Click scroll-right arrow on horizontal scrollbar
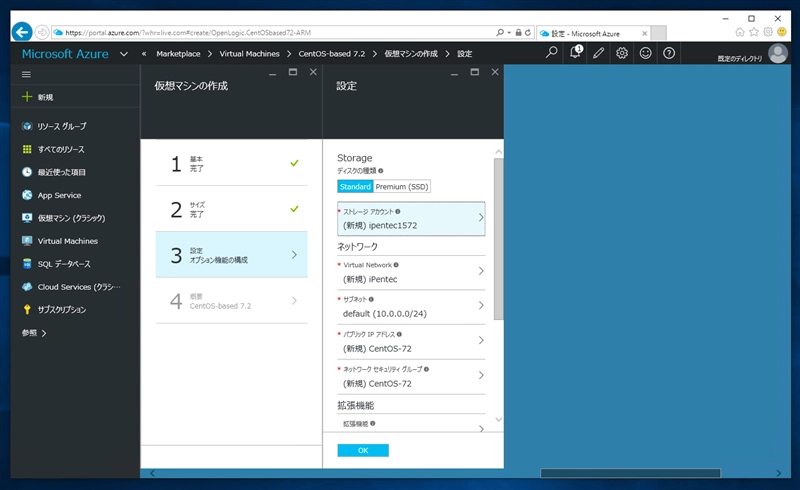Screen dimensions: 800x490 779,473
